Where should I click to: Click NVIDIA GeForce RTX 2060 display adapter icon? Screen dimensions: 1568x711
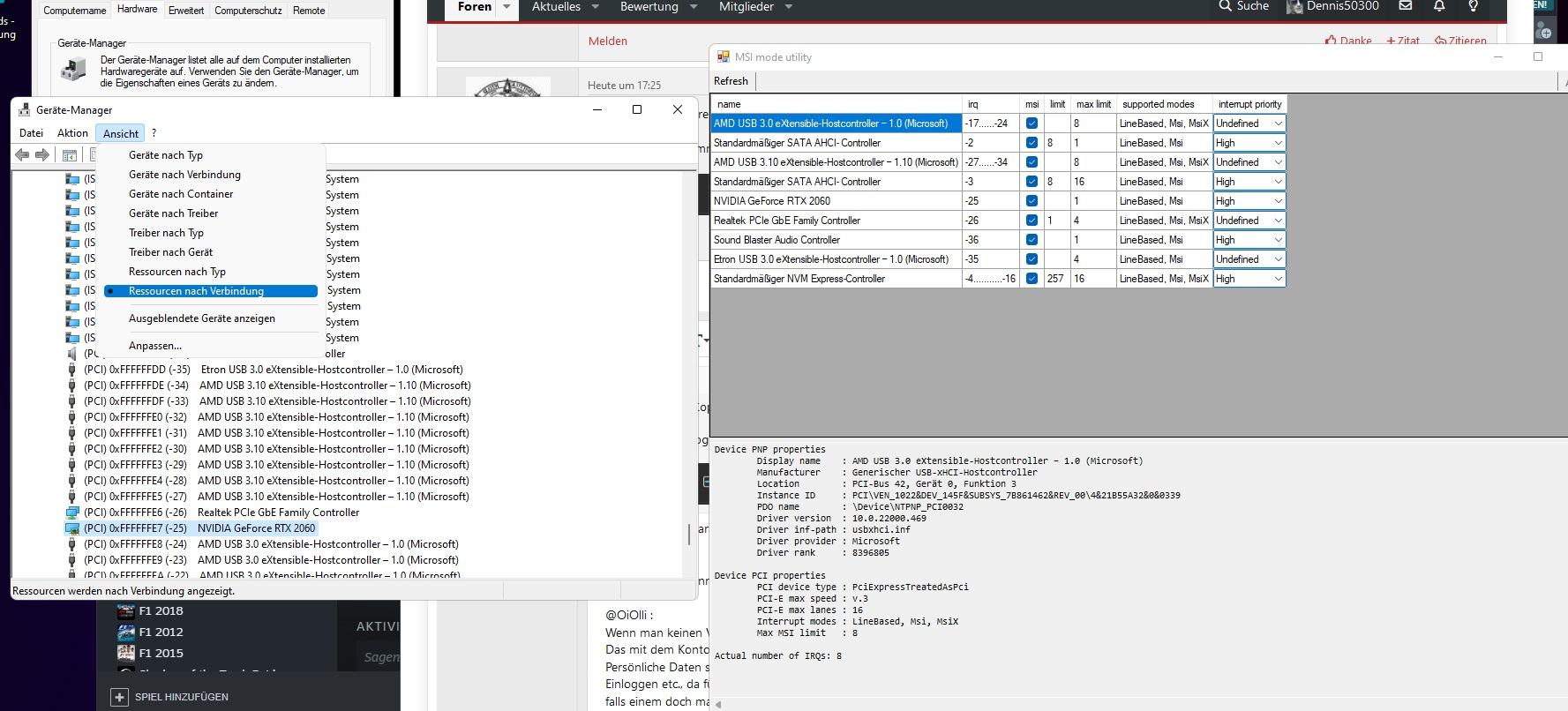click(x=72, y=528)
